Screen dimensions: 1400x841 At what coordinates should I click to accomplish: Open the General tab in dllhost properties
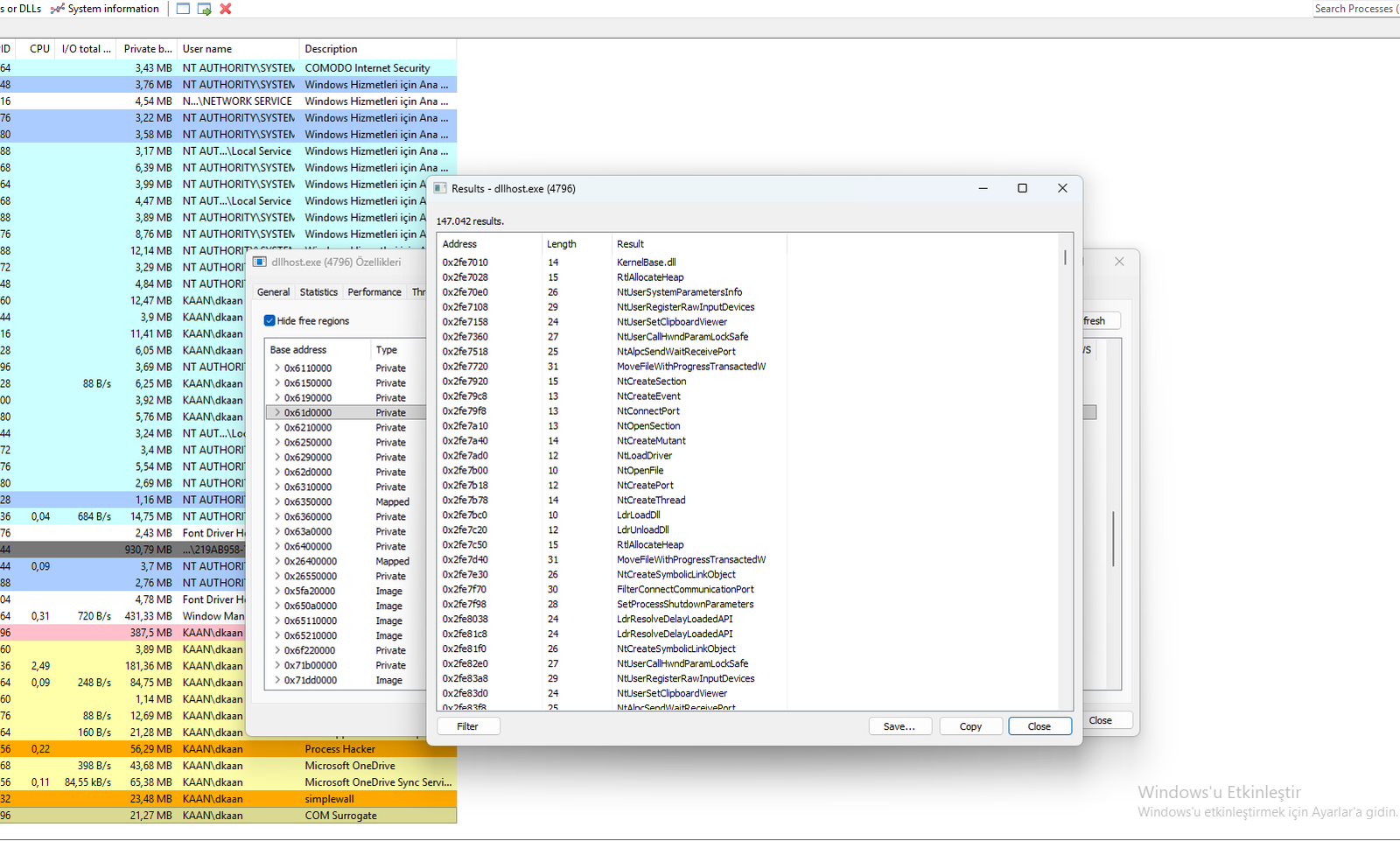click(273, 292)
